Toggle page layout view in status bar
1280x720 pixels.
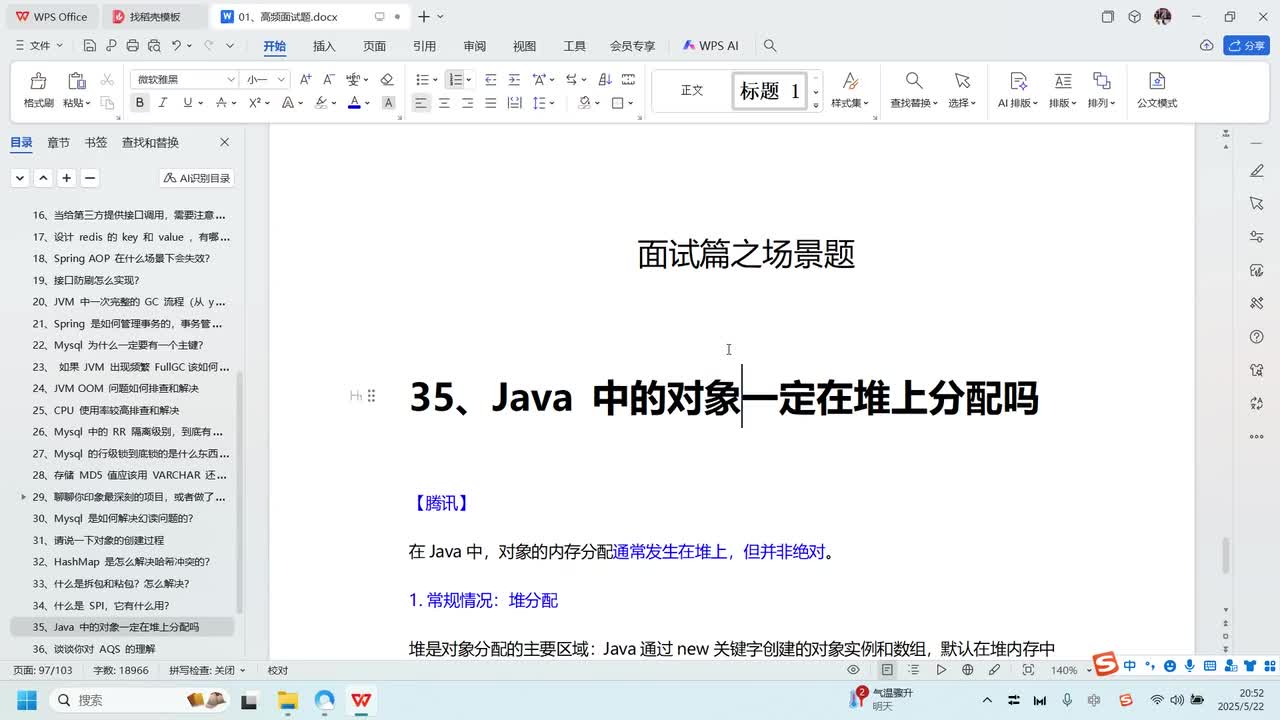(887, 670)
